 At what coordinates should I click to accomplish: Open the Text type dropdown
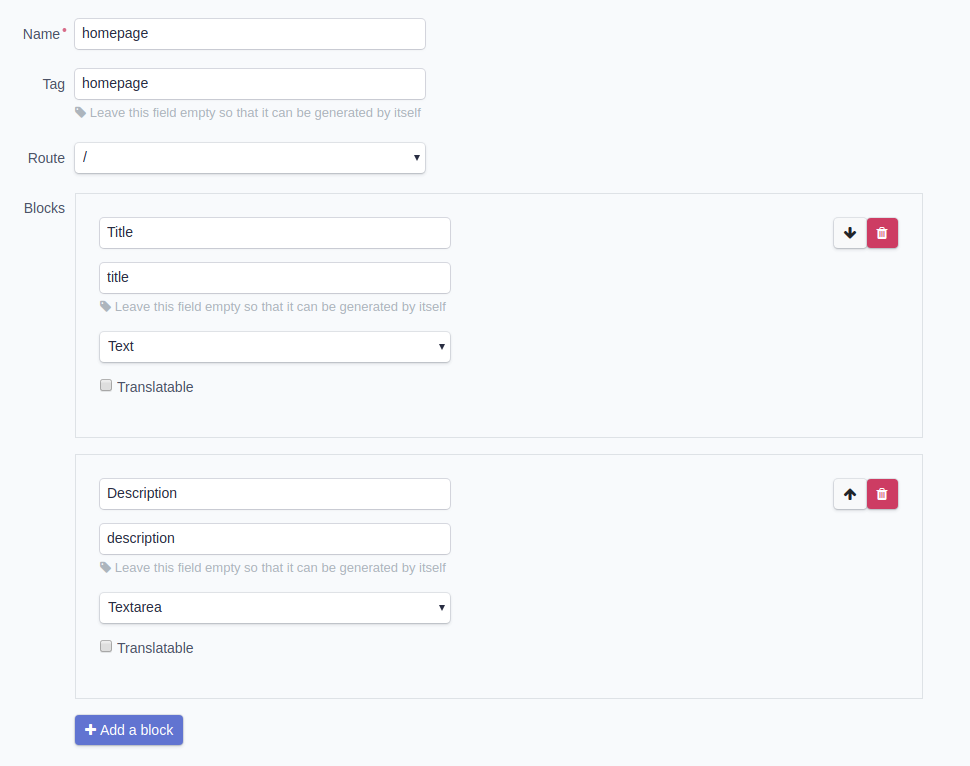click(275, 346)
